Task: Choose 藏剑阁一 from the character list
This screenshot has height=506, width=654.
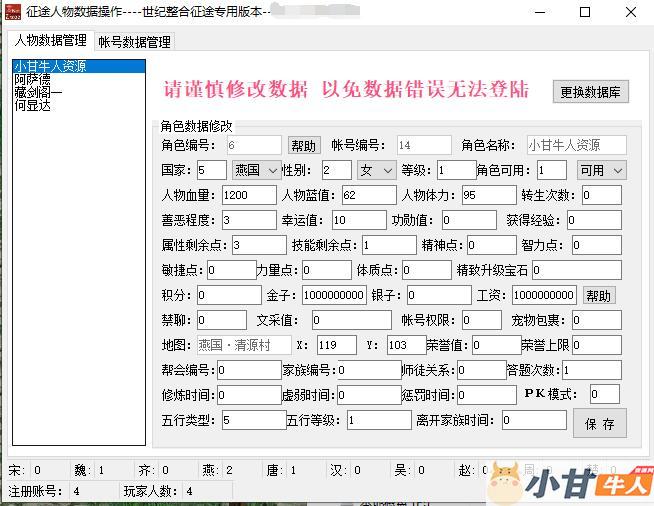Action: coord(37,92)
